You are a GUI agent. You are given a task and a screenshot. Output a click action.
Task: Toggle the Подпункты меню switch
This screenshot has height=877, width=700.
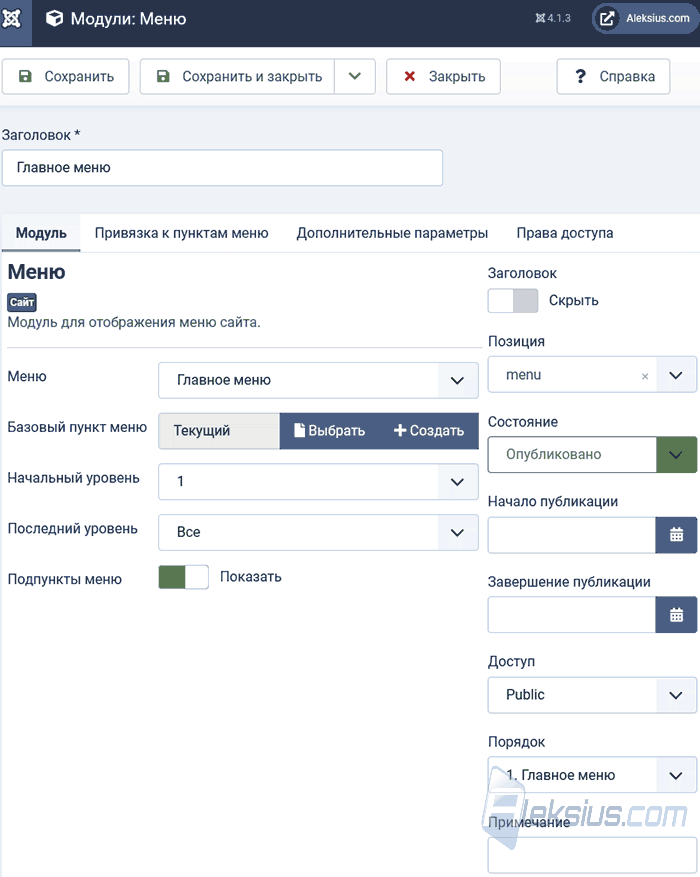pyautogui.click(x=183, y=577)
